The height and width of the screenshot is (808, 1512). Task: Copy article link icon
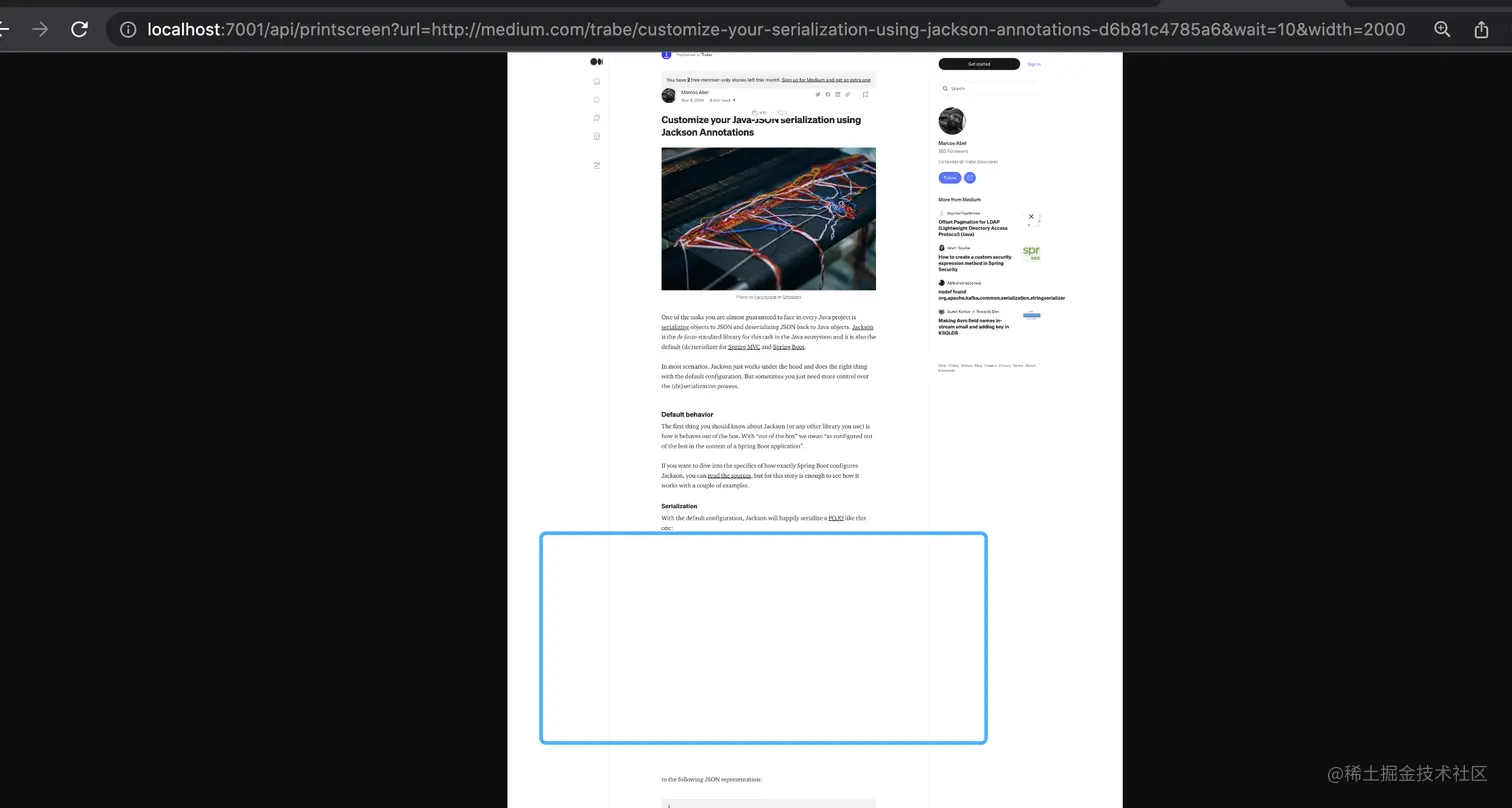(848, 95)
